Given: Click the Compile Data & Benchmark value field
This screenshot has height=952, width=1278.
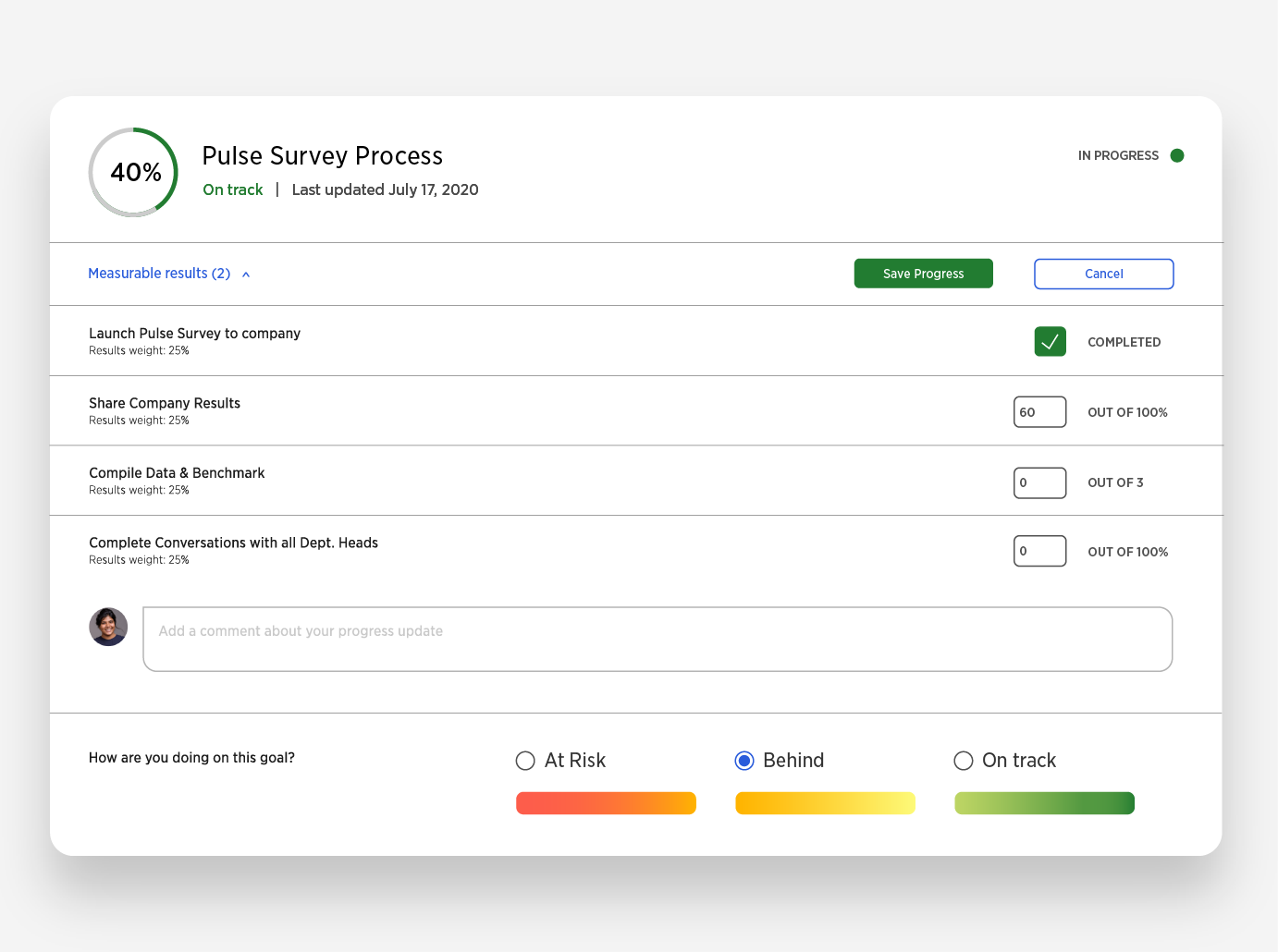Looking at the screenshot, I should tap(1039, 482).
